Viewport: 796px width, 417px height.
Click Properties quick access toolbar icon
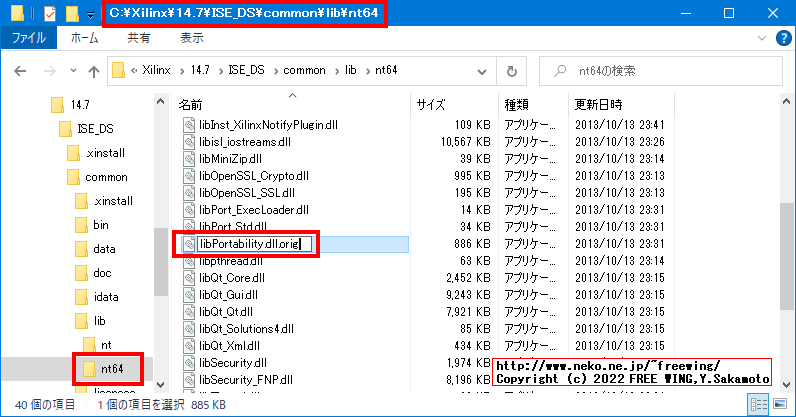click(x=50, y=13)
